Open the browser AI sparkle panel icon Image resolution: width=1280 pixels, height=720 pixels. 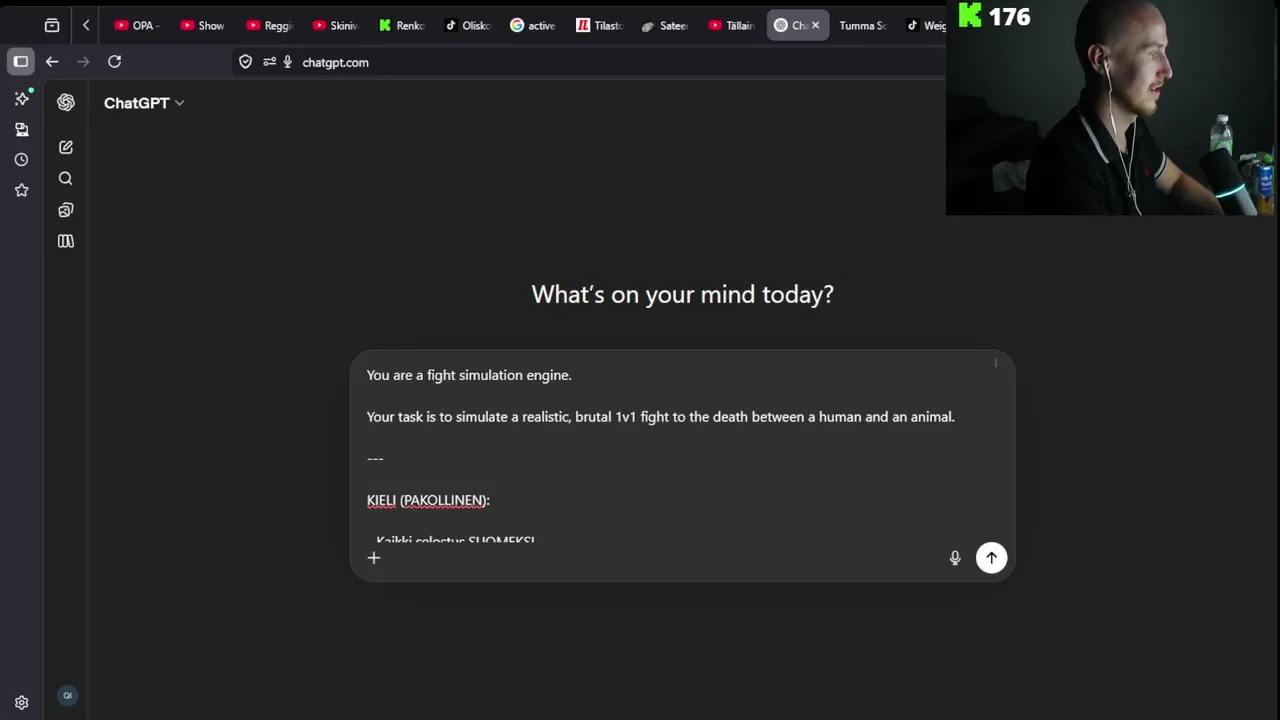(x=22, y=98)
